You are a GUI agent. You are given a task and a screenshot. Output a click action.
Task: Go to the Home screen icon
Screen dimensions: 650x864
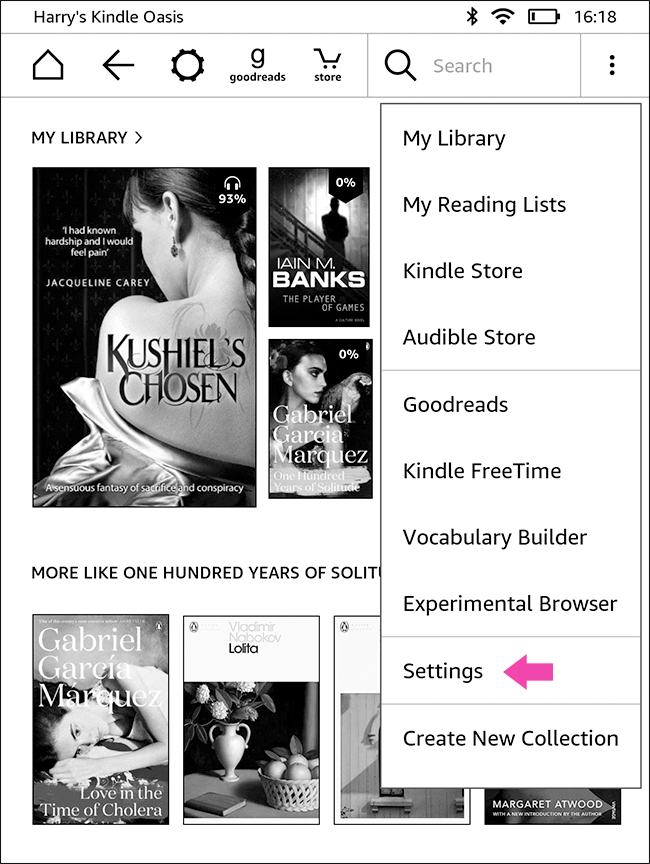tap(48, 65)
